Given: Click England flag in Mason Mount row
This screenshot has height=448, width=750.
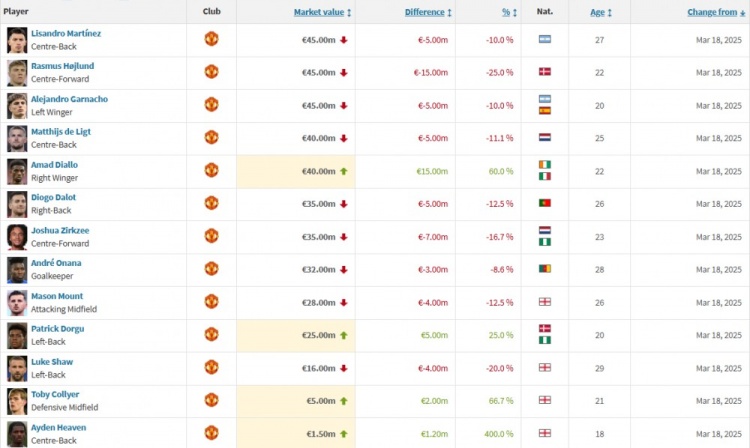Looking at the screenshot, I should [544, 302].
